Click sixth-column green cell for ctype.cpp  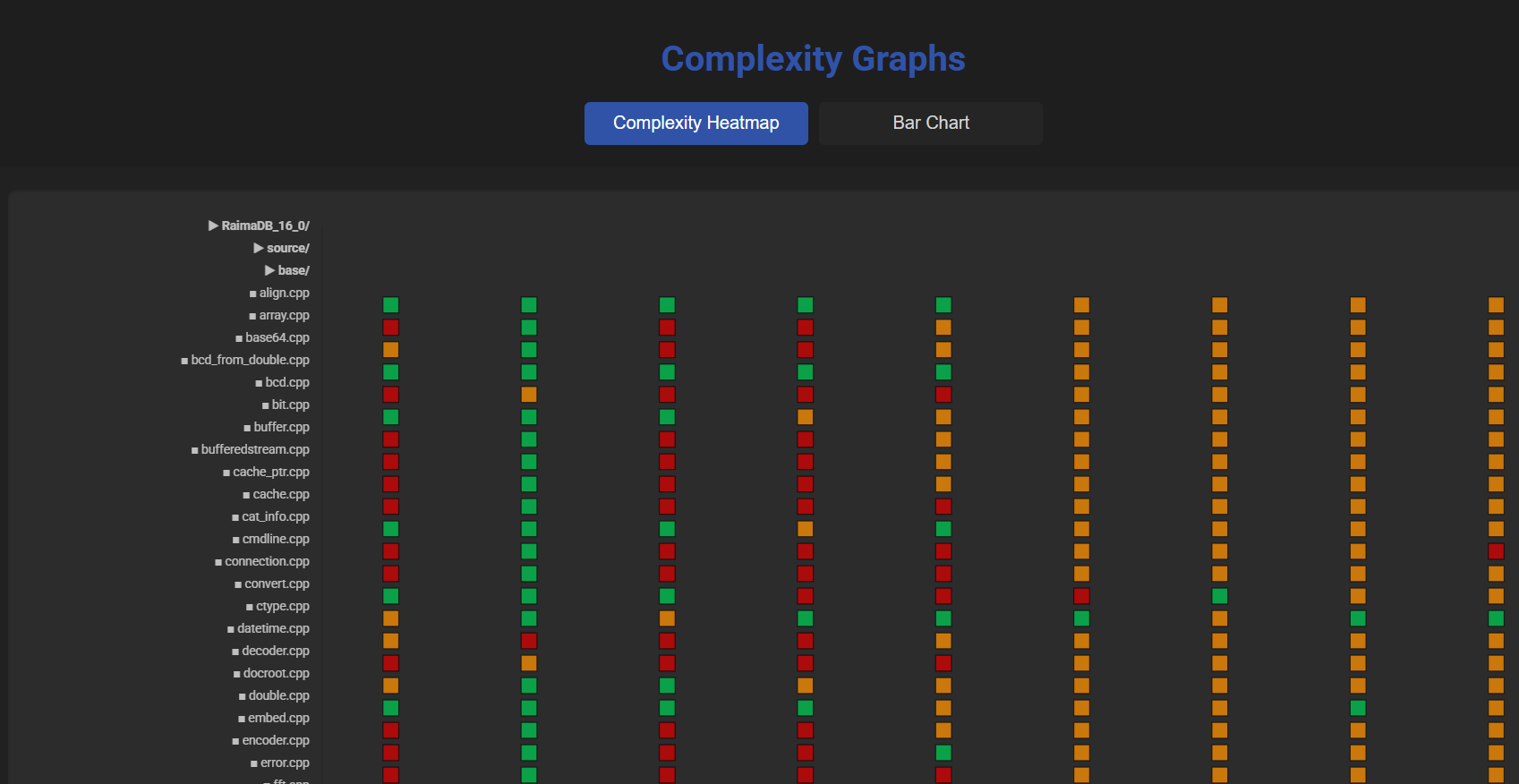click(x=1081, y=618)
